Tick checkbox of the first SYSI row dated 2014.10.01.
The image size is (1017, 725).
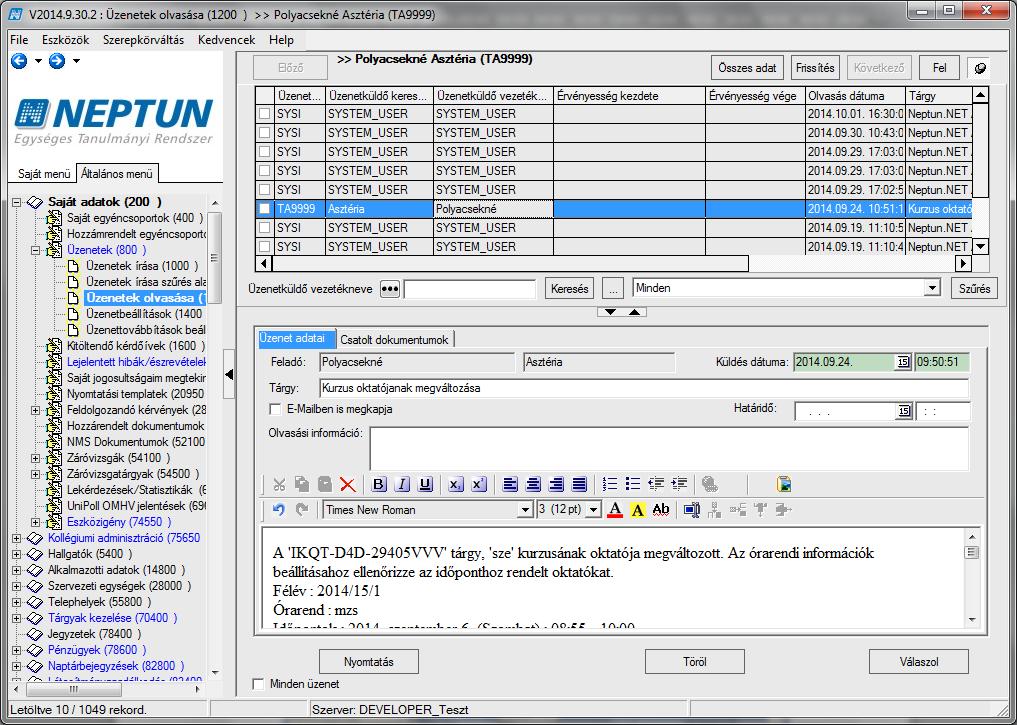coord(265,113)
